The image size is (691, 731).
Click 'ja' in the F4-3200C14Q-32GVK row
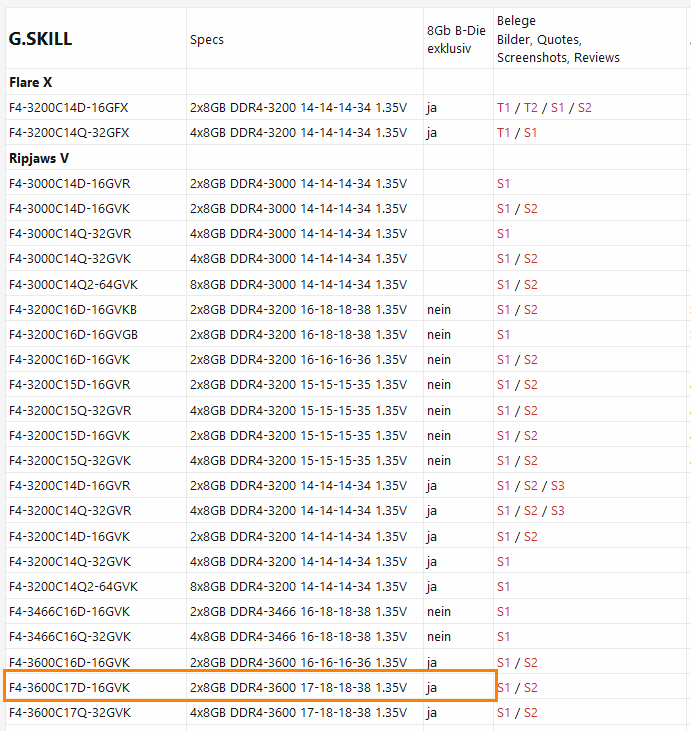click(432, 562)
